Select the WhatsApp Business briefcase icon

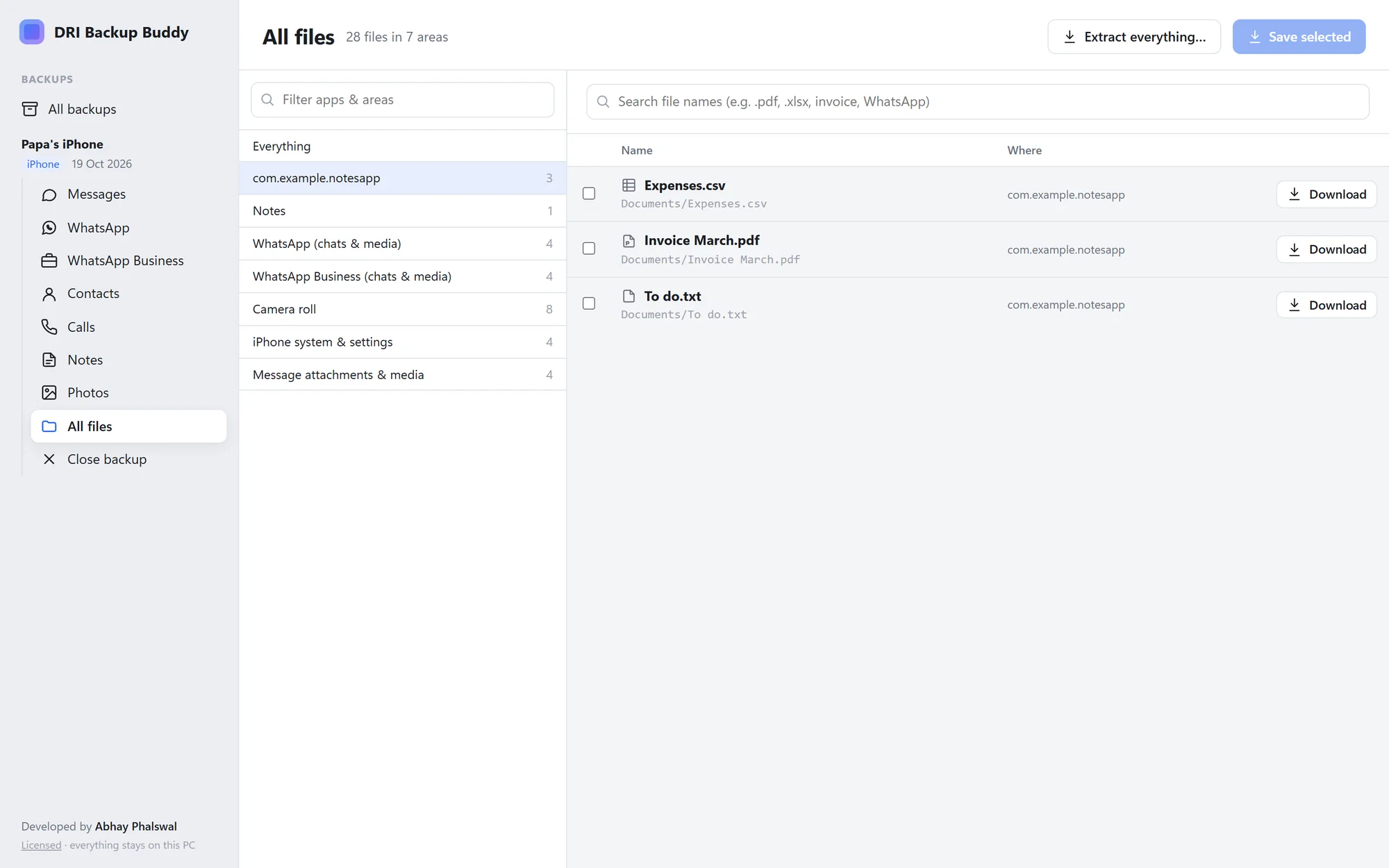coord(49,261)
